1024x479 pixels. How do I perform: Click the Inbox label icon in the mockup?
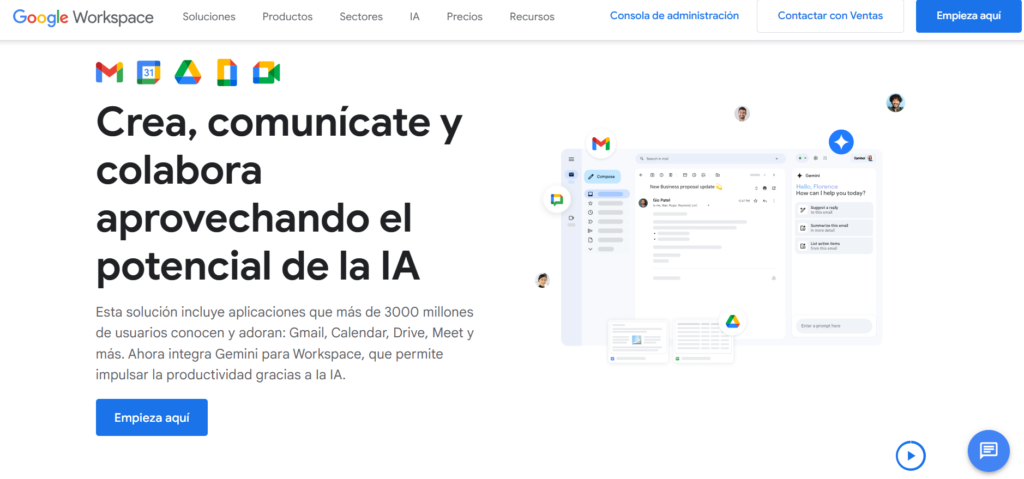click(x=590, y=194)
